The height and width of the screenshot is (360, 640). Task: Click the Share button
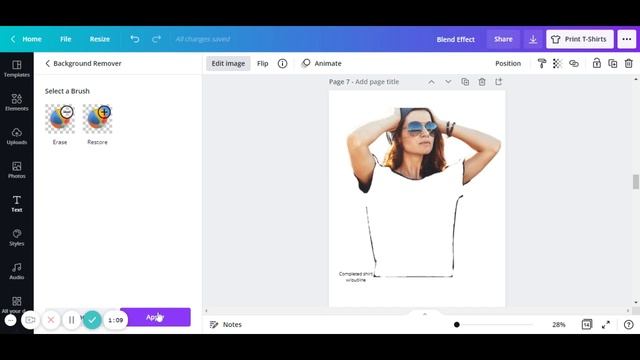503,39
